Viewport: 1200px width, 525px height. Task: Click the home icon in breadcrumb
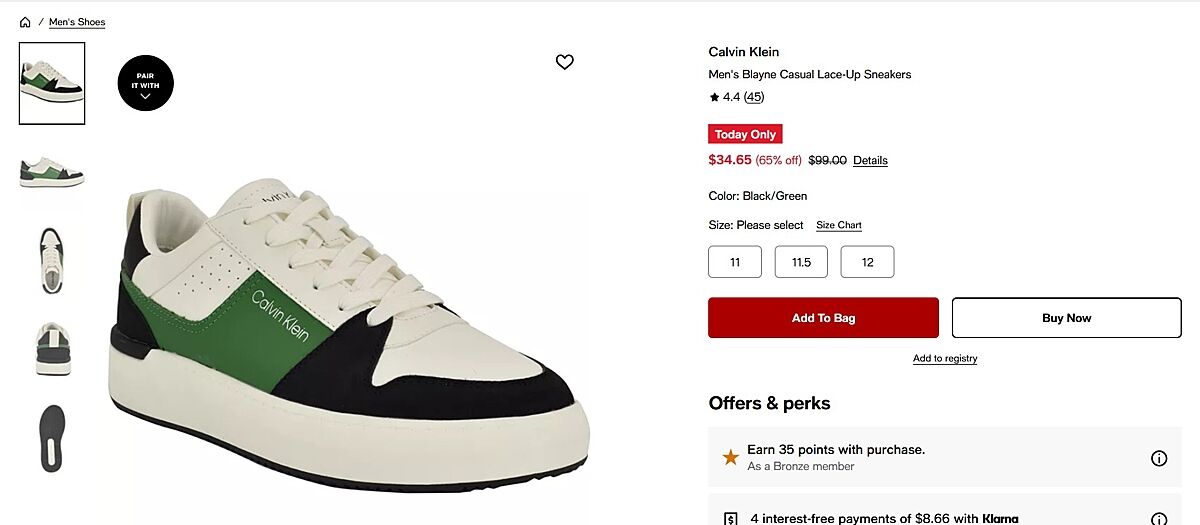point(25,22)
